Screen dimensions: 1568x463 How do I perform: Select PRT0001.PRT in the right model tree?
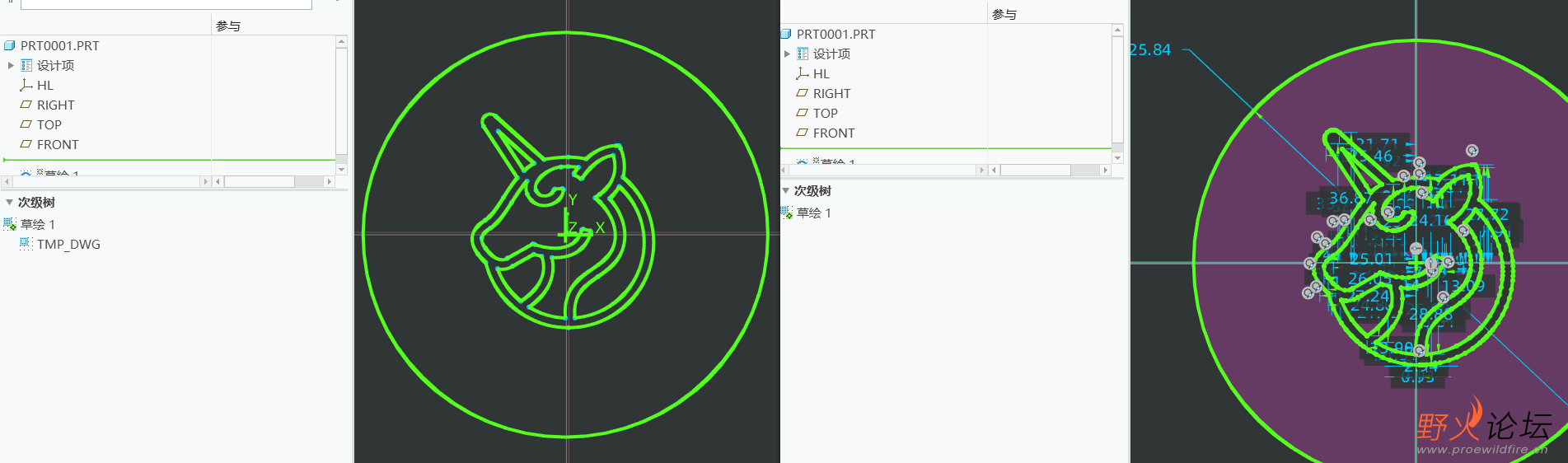point(835,35)
